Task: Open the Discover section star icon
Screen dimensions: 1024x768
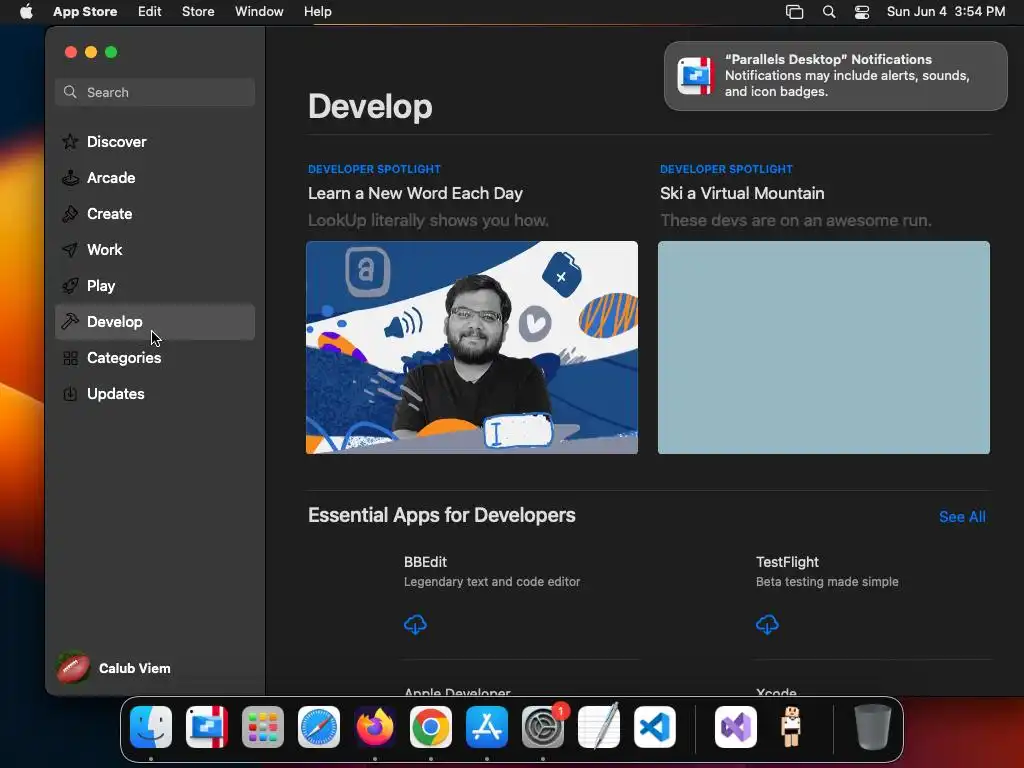Action: click(70, 142)
